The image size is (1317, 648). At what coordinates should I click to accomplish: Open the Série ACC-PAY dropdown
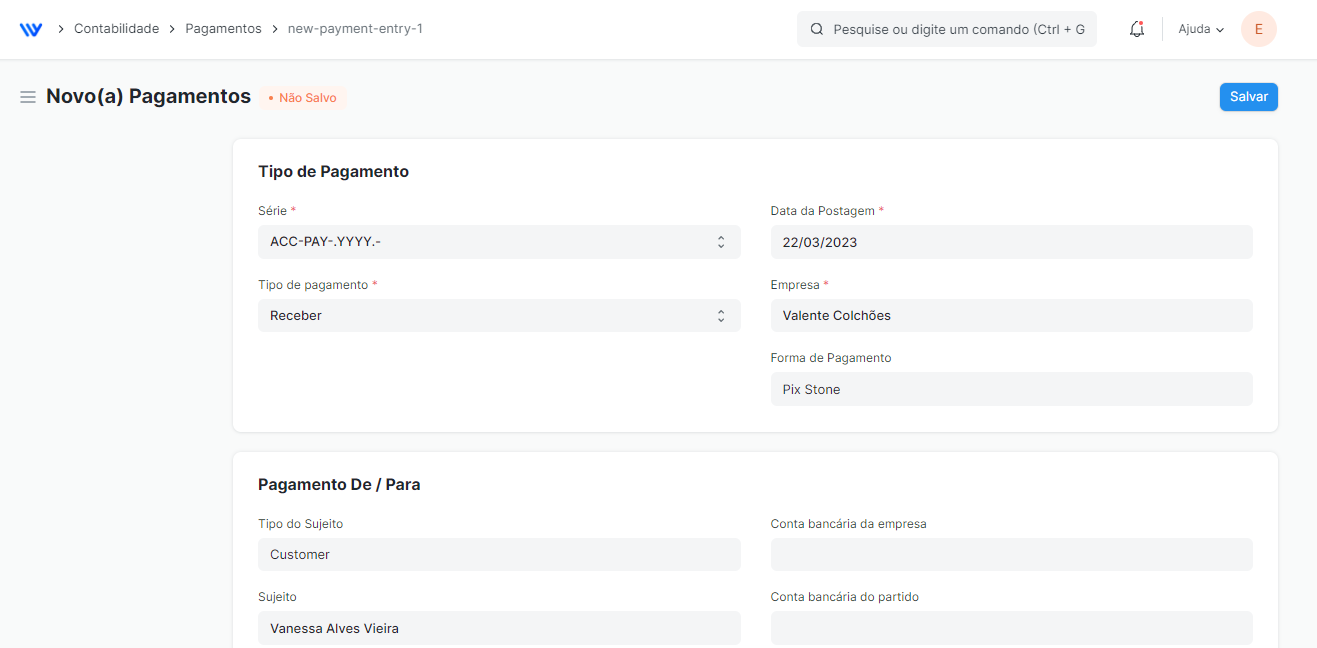499,242
